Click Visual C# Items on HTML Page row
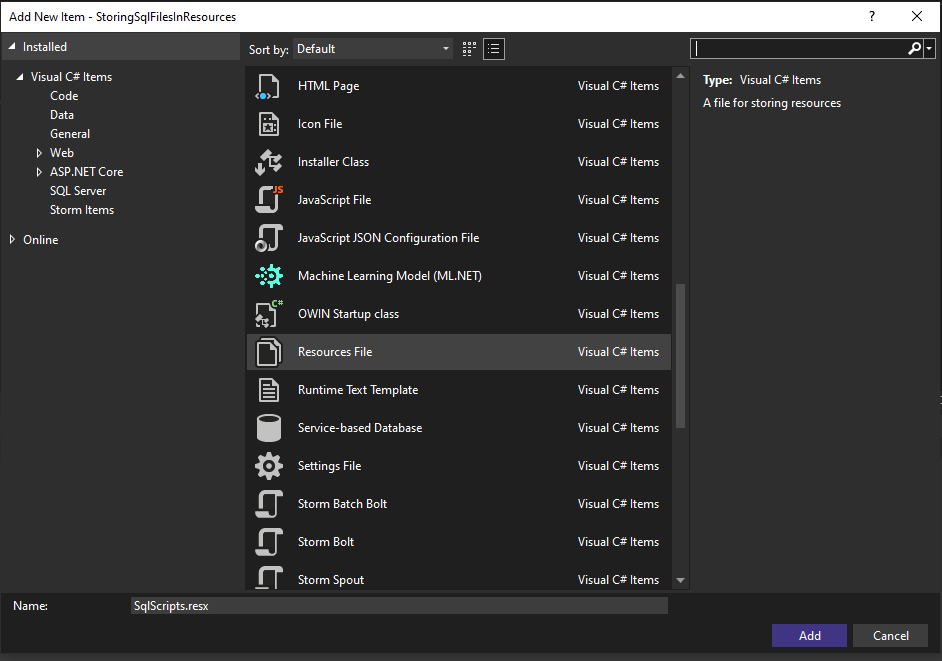 (618, 86)
